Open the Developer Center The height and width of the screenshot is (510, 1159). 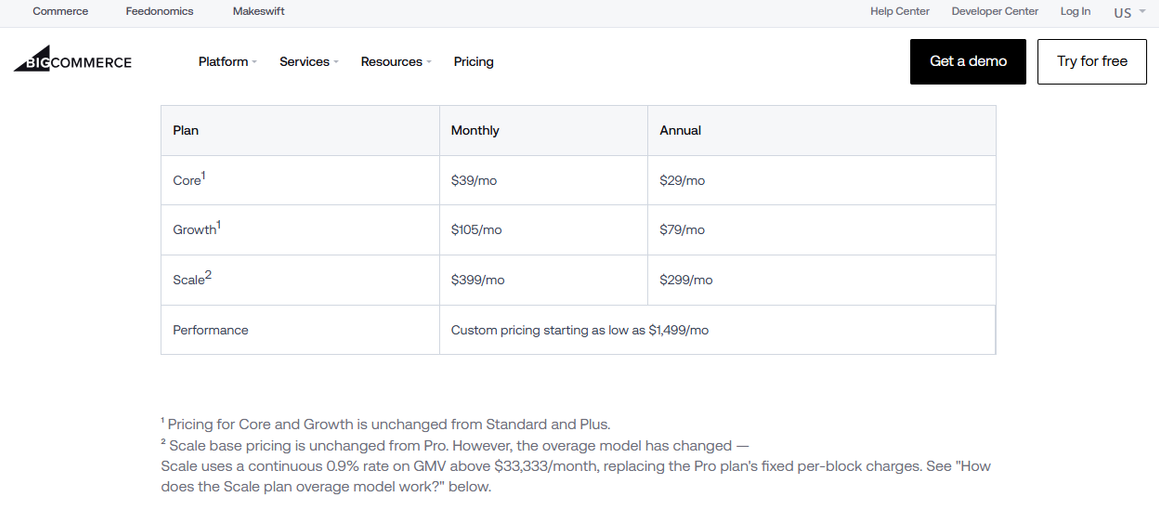[x=995, y=11]
